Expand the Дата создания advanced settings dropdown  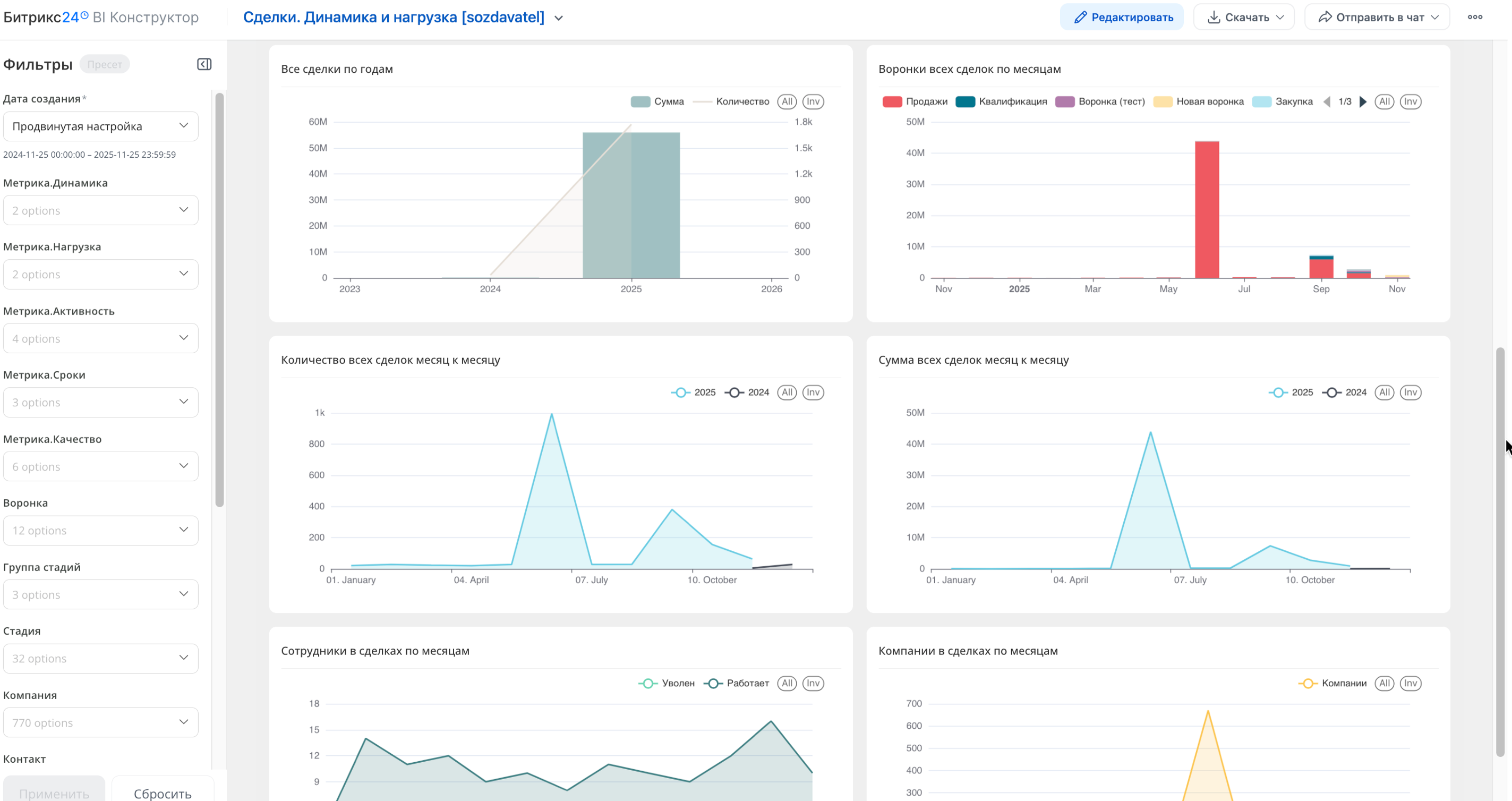coord(100,126)
